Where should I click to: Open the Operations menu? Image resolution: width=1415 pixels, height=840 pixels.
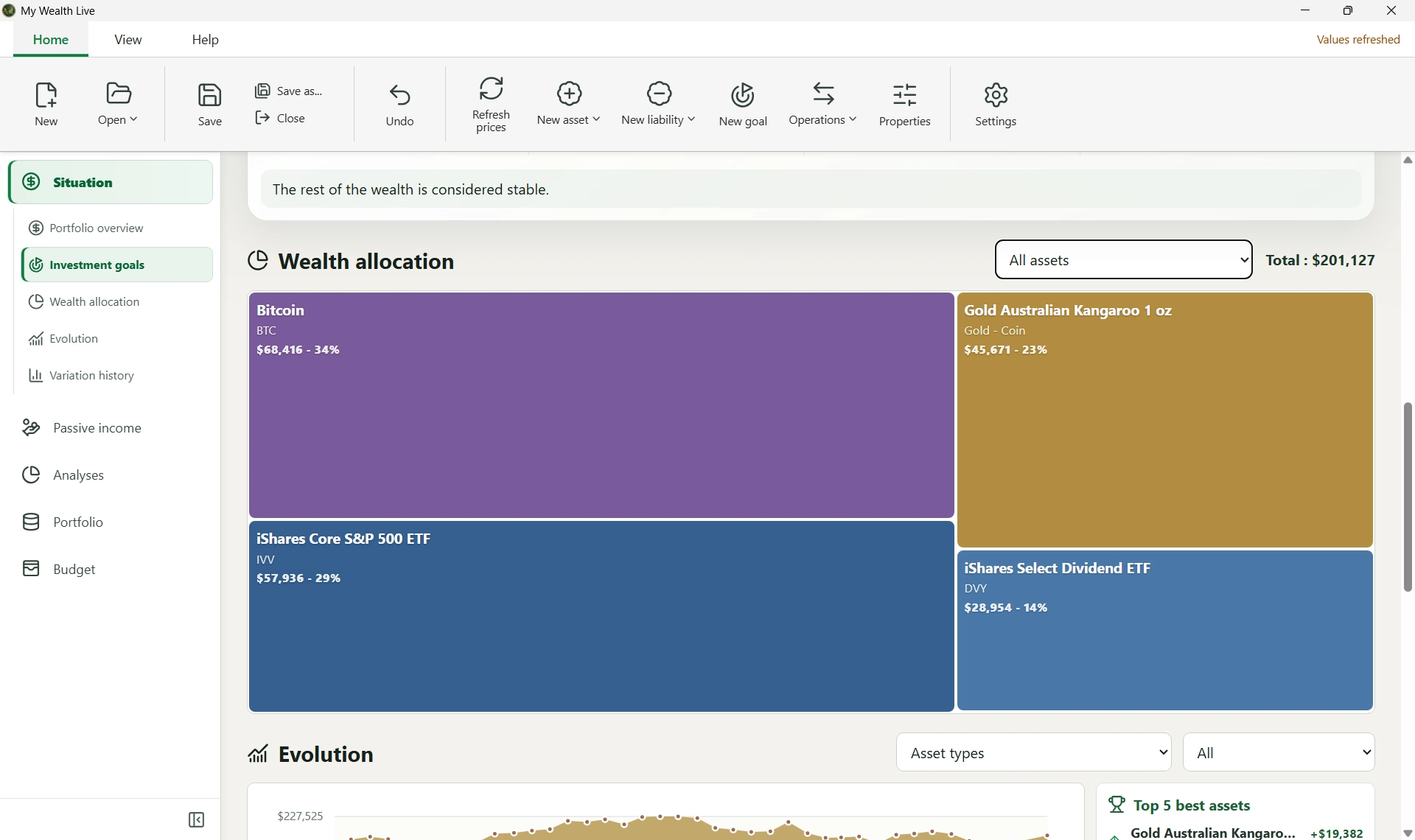[x=822, y=104]
